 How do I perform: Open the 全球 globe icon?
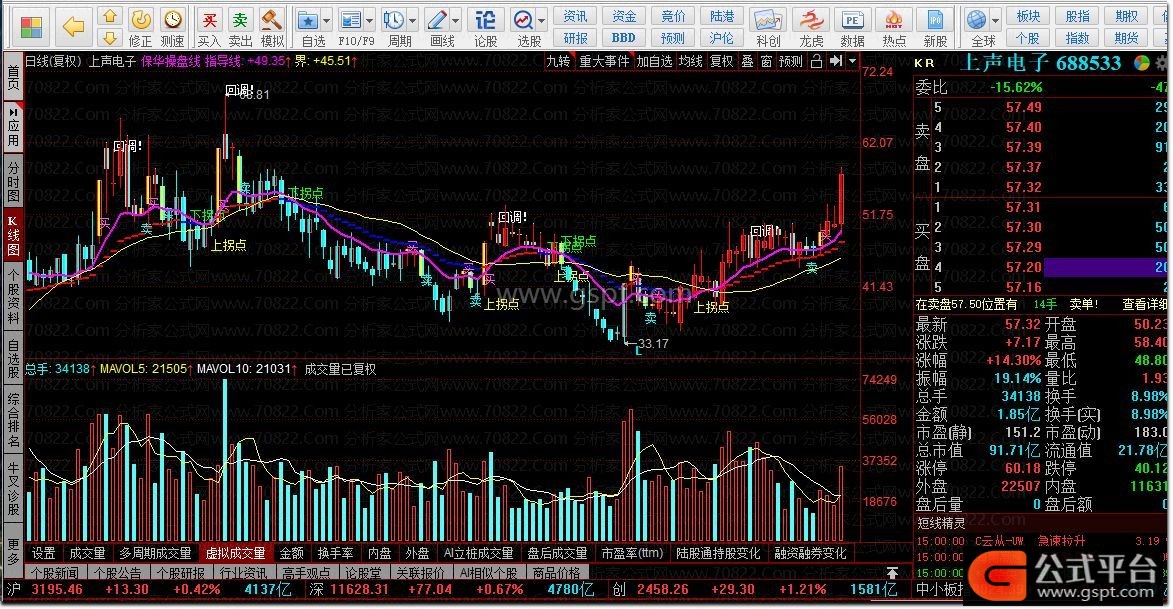pyautogui.click(x=976, y=19)
